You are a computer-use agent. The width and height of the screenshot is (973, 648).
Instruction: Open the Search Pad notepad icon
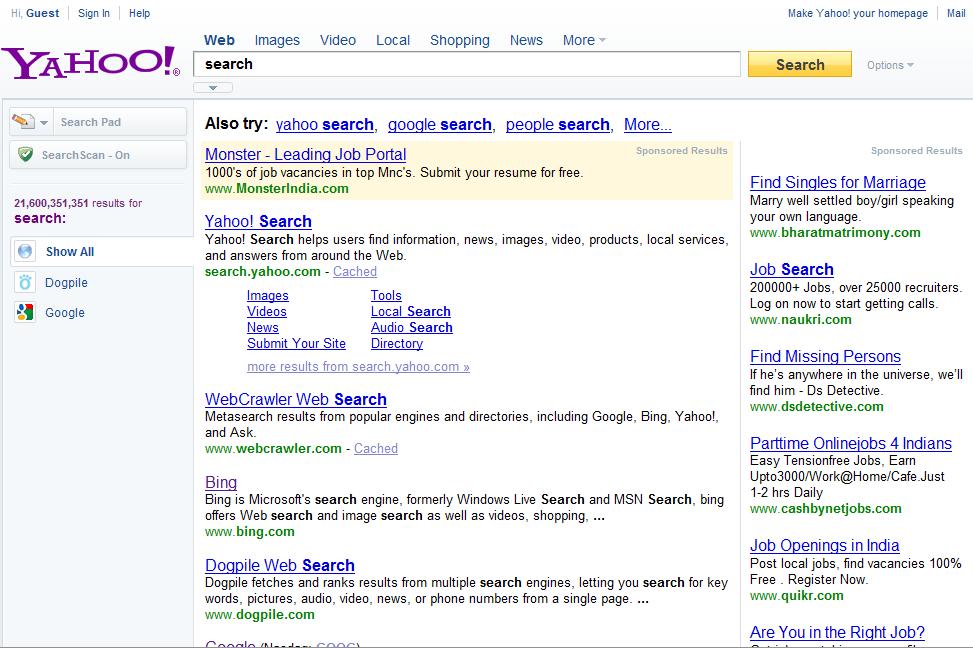pos(23,121)
